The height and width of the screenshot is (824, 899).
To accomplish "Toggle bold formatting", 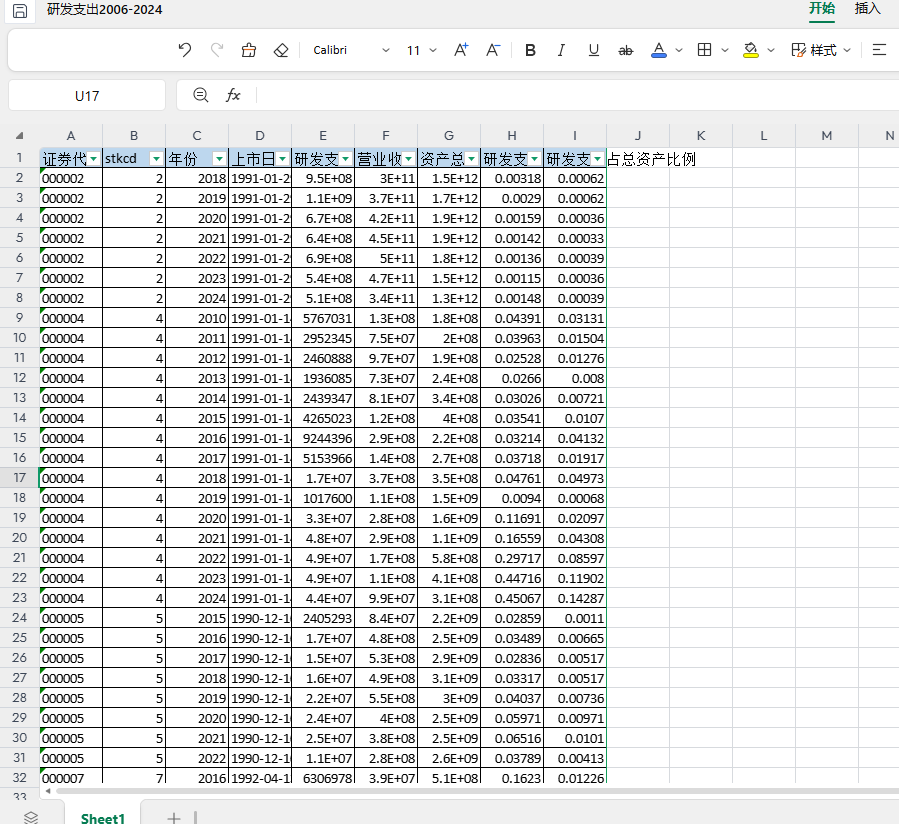I will pyautogui.click(x=530, y=50).
